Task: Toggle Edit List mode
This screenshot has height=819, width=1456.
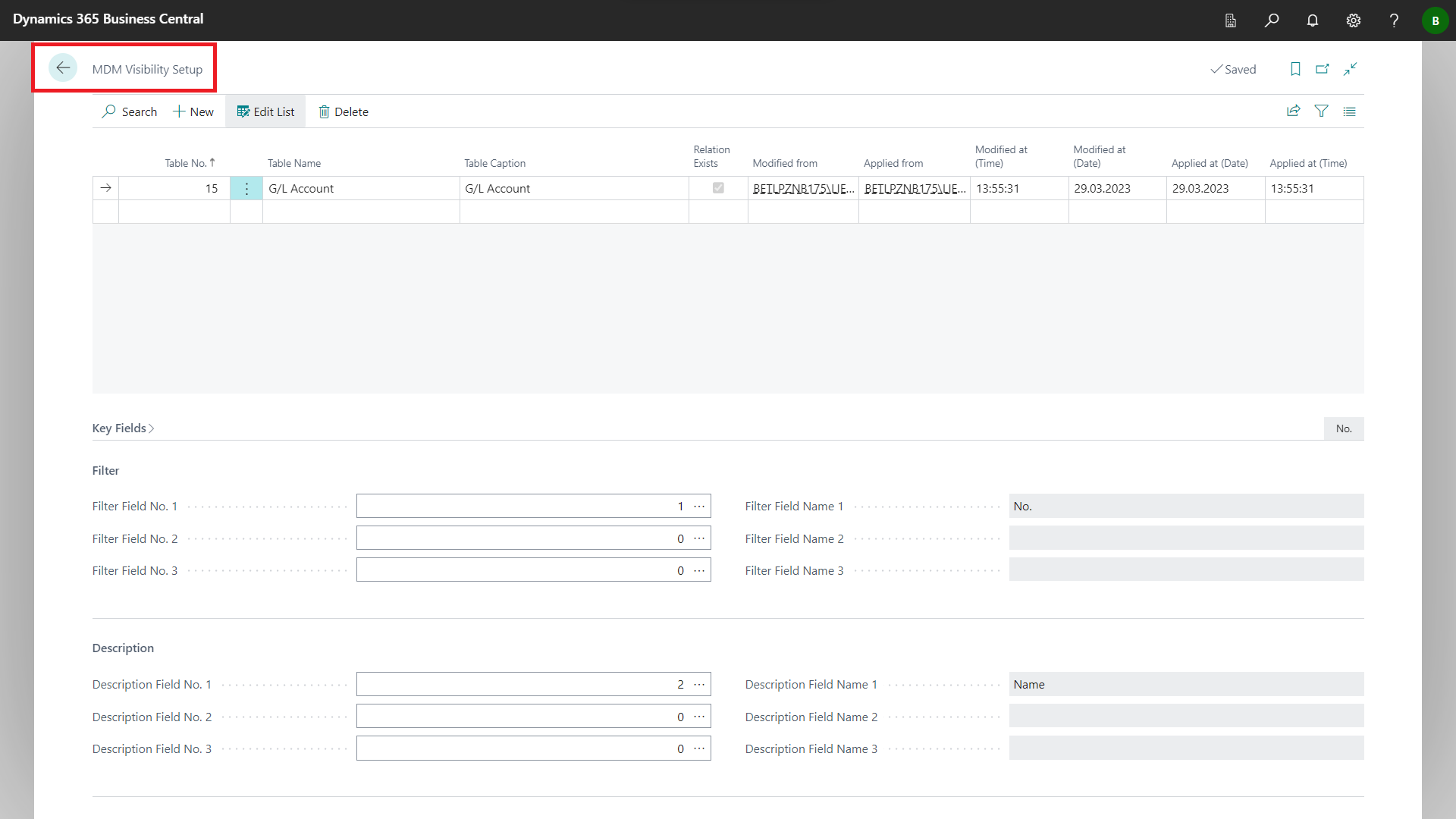Action: pos(265,111)
